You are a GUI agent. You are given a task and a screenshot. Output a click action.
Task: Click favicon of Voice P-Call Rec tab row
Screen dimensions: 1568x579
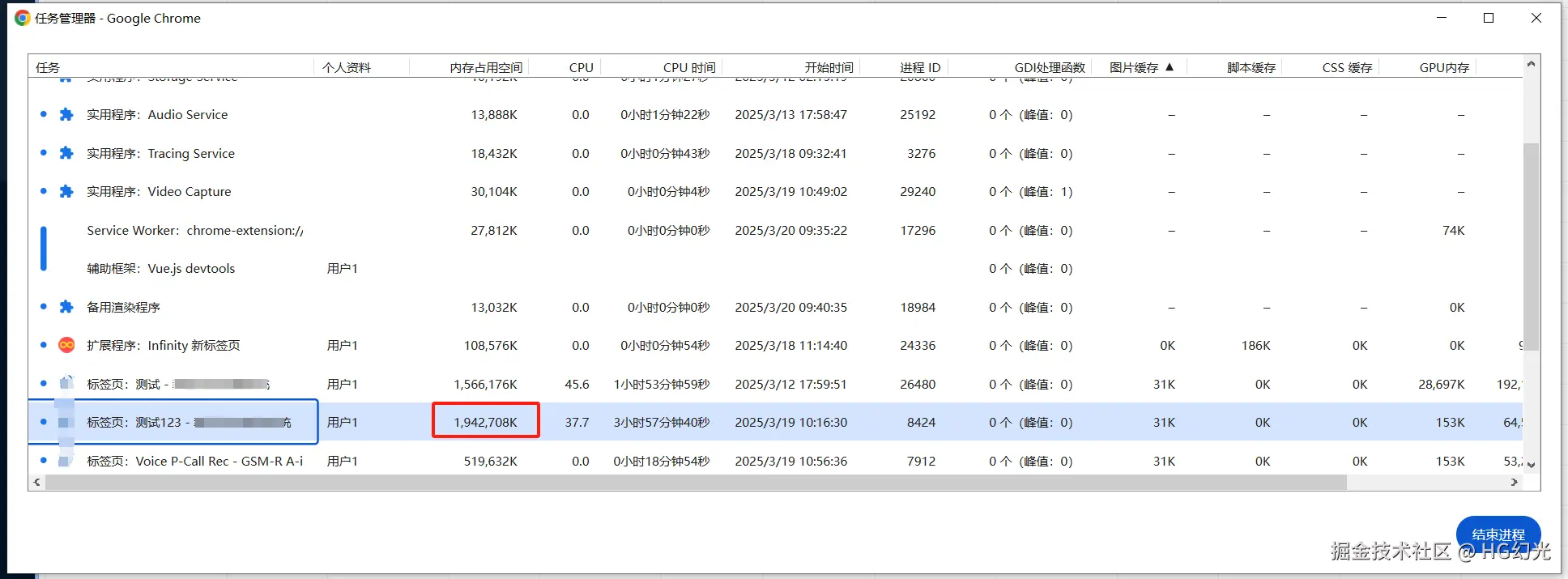tap(66, 461)
